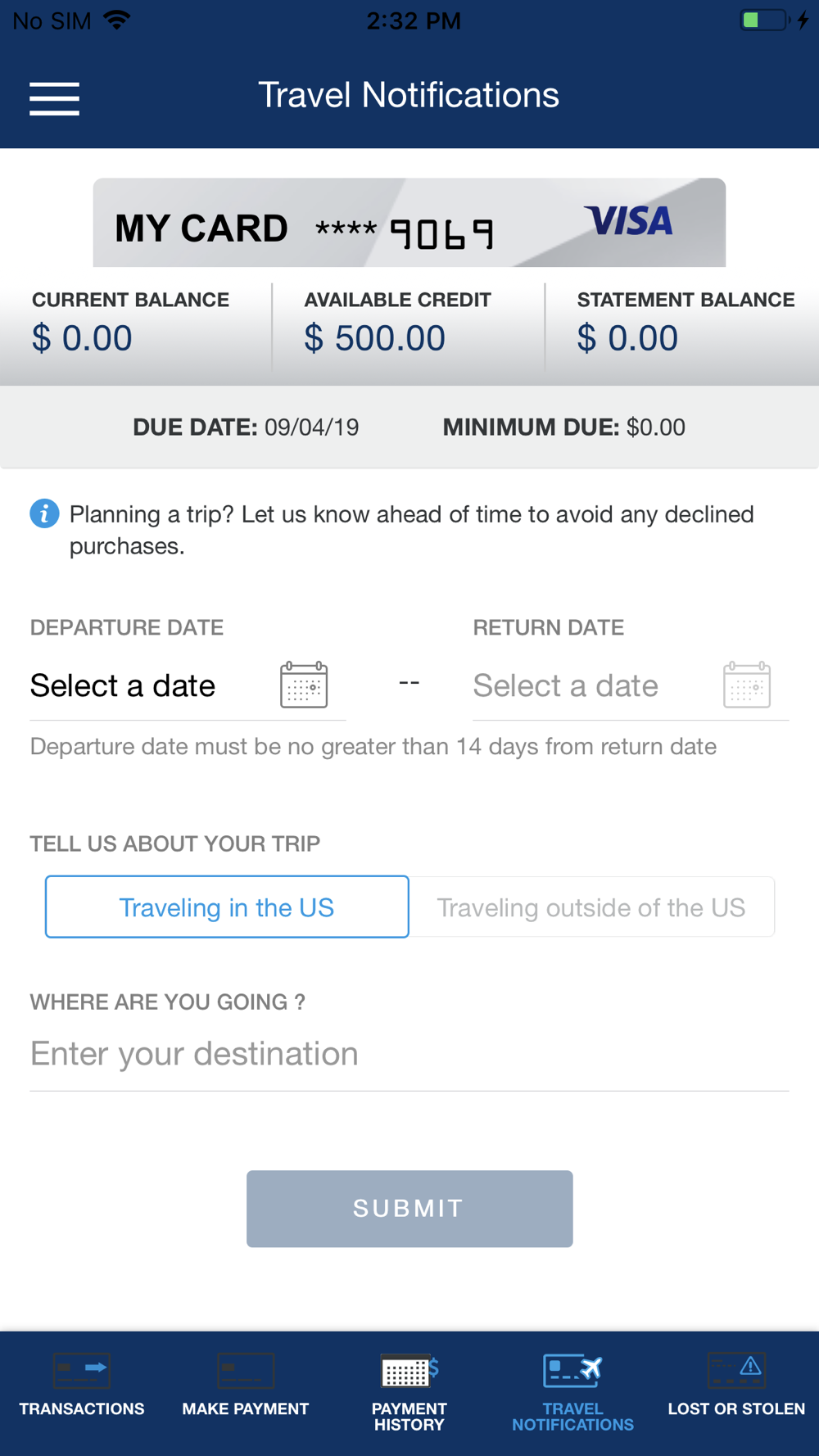Viewport: 819px width, 1456px height.
Task: Select Traveling outside of the US
Action: tap(591, 907)
